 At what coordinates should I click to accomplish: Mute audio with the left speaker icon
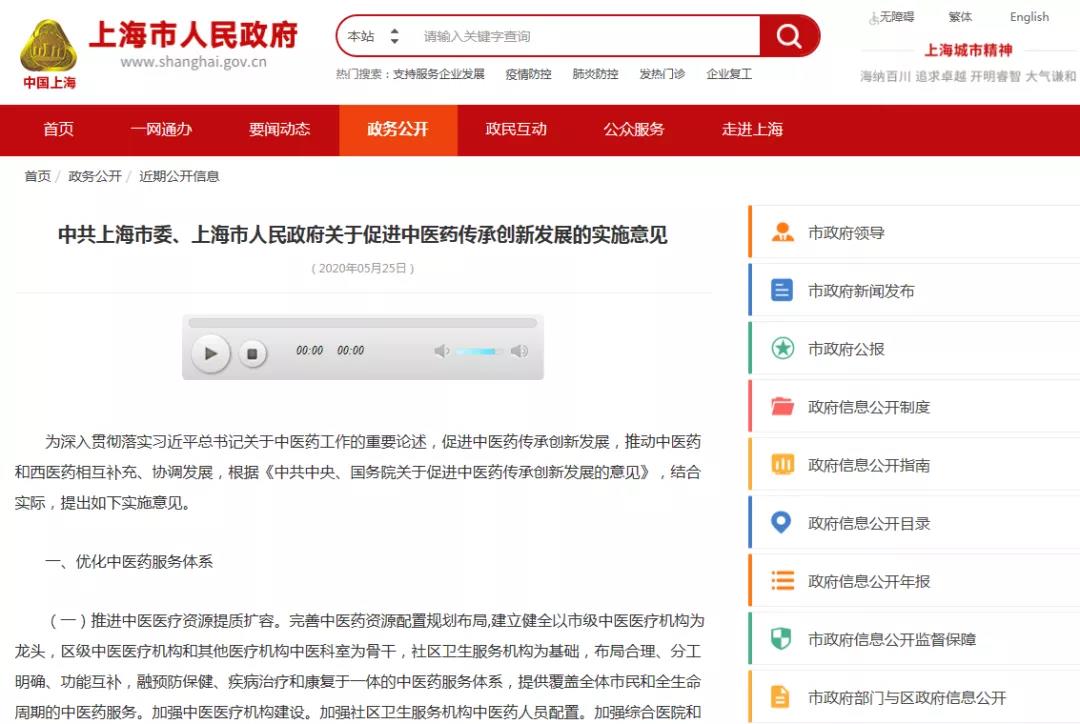pos(441,351)
